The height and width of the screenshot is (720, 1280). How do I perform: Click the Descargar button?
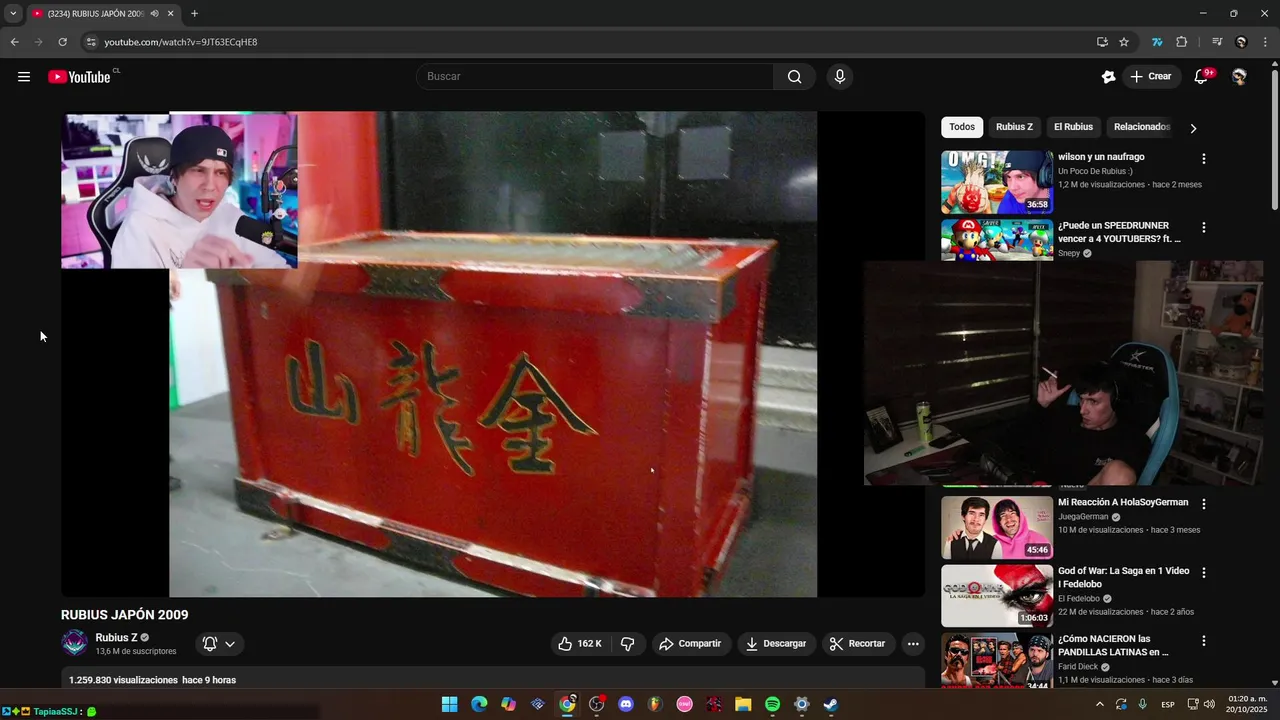(776, 644)
